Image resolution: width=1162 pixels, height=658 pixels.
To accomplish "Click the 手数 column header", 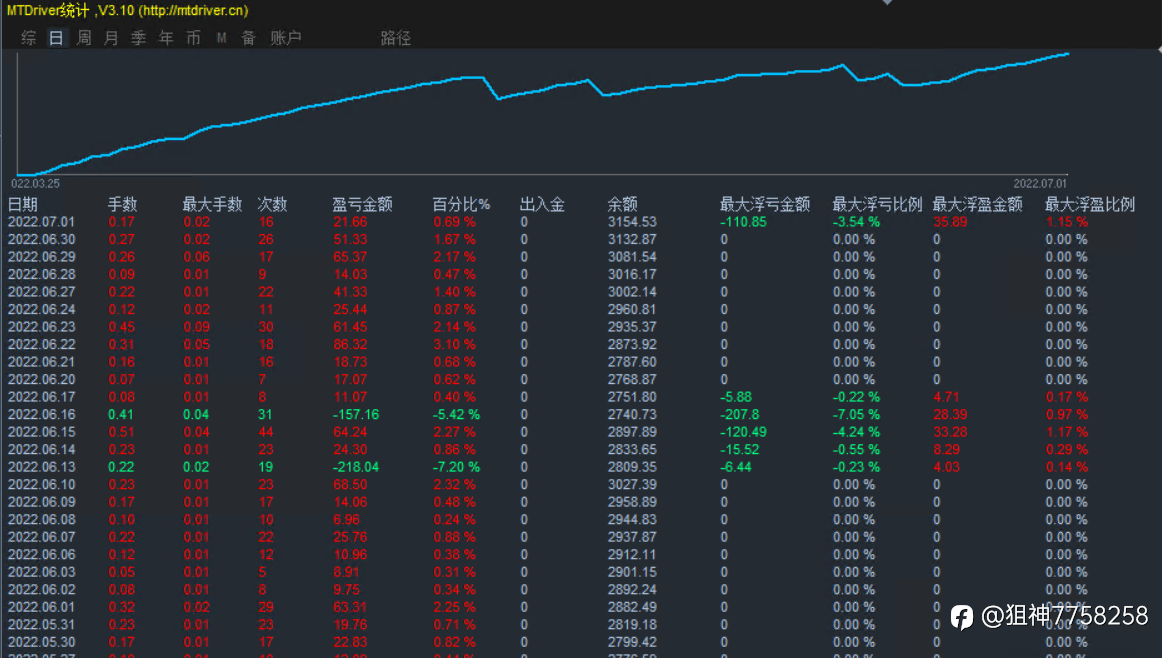I will pos(122,205).
